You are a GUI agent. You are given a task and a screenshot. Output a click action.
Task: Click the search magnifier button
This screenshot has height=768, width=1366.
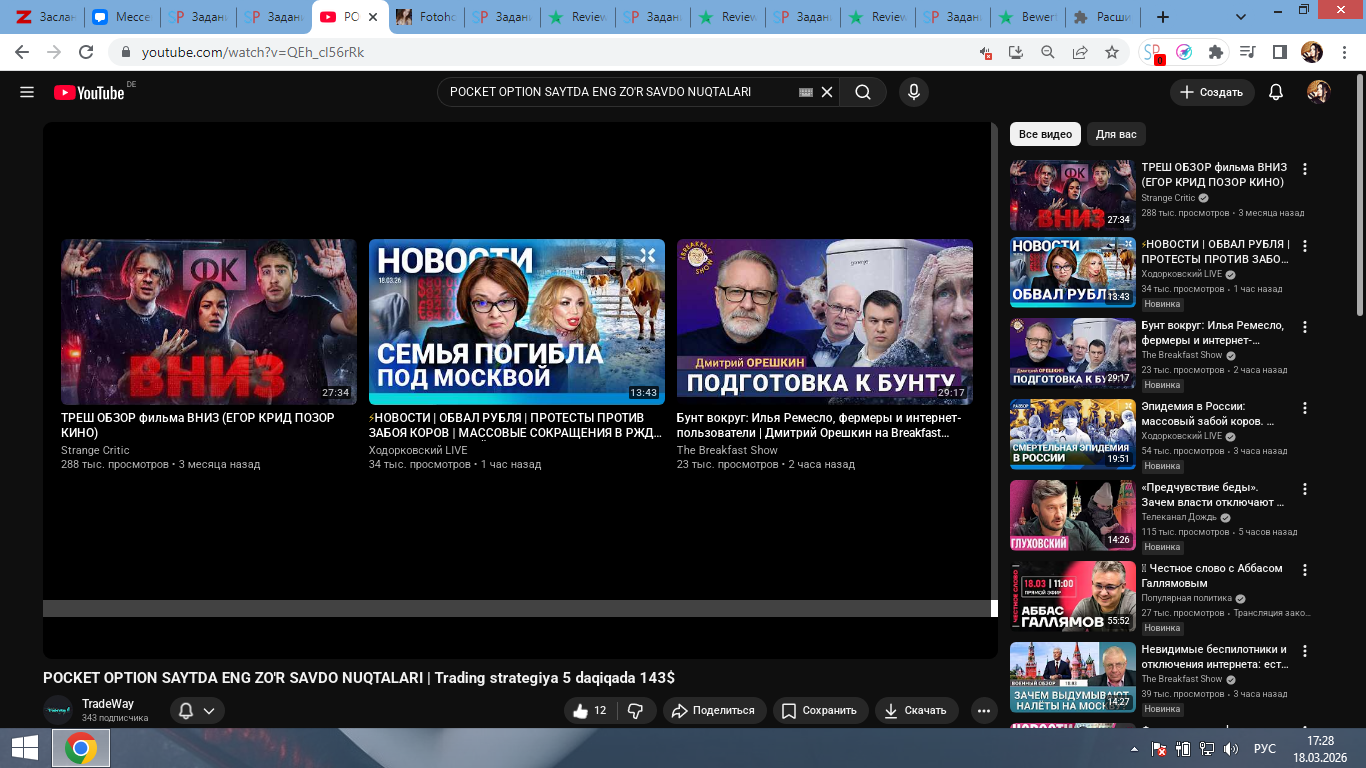tap(862, 92)
